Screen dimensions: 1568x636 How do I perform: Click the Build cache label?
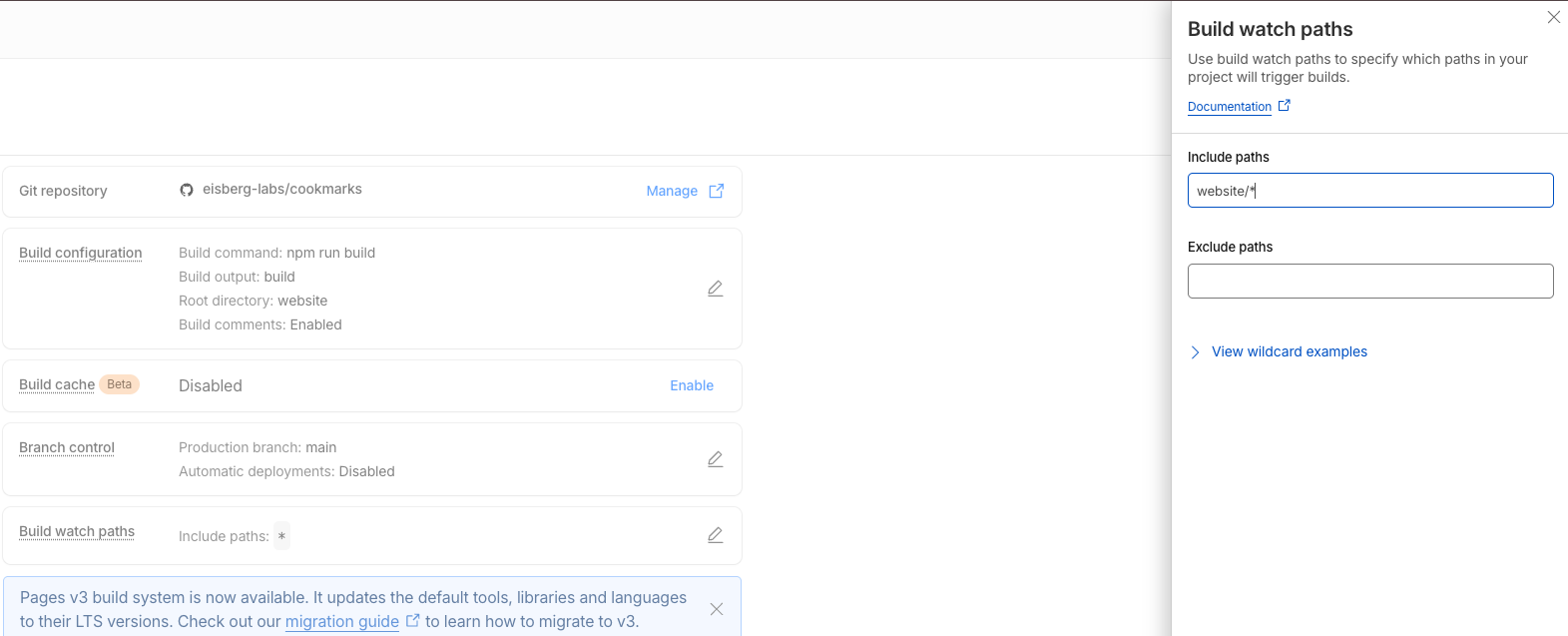pos(57,384)
